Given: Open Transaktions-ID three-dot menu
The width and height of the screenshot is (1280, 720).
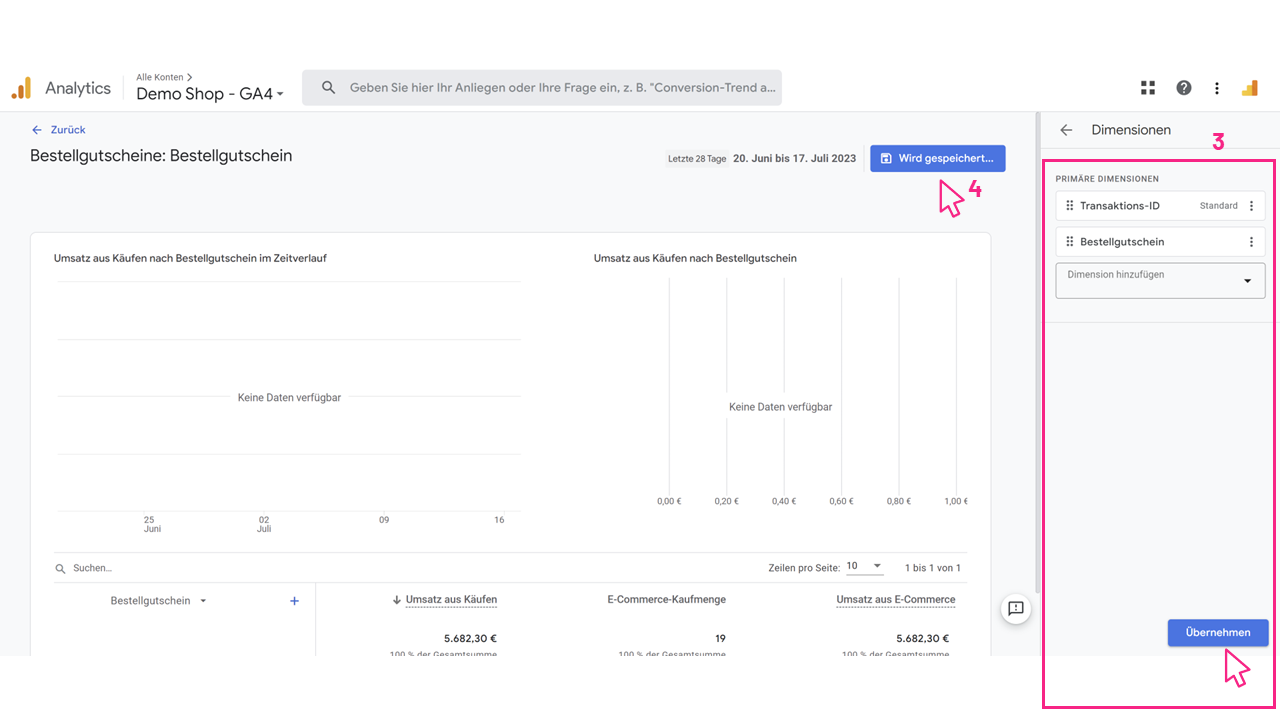Looking at the screenshot, I should [1250, 206].
